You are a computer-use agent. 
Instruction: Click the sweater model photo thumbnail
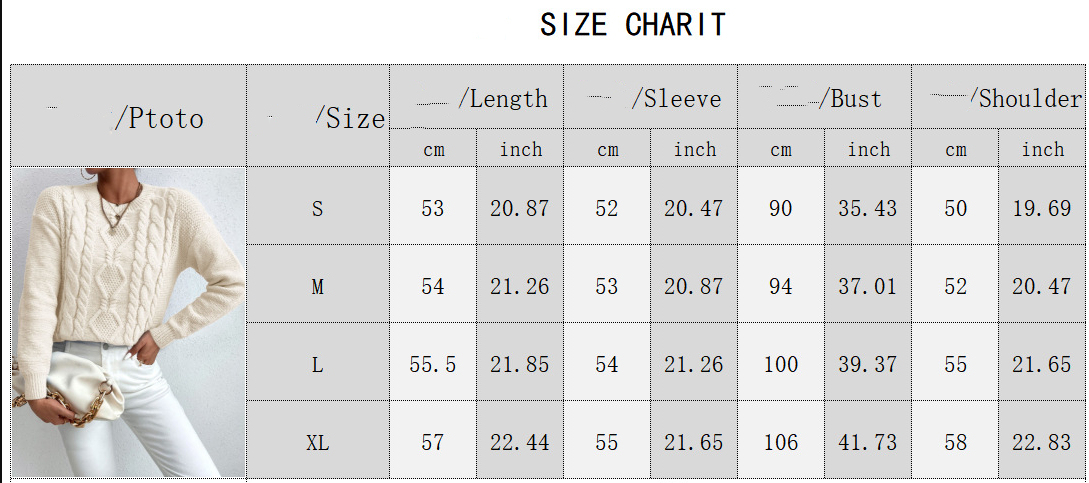pyautogui.click(x=129, y=322)
